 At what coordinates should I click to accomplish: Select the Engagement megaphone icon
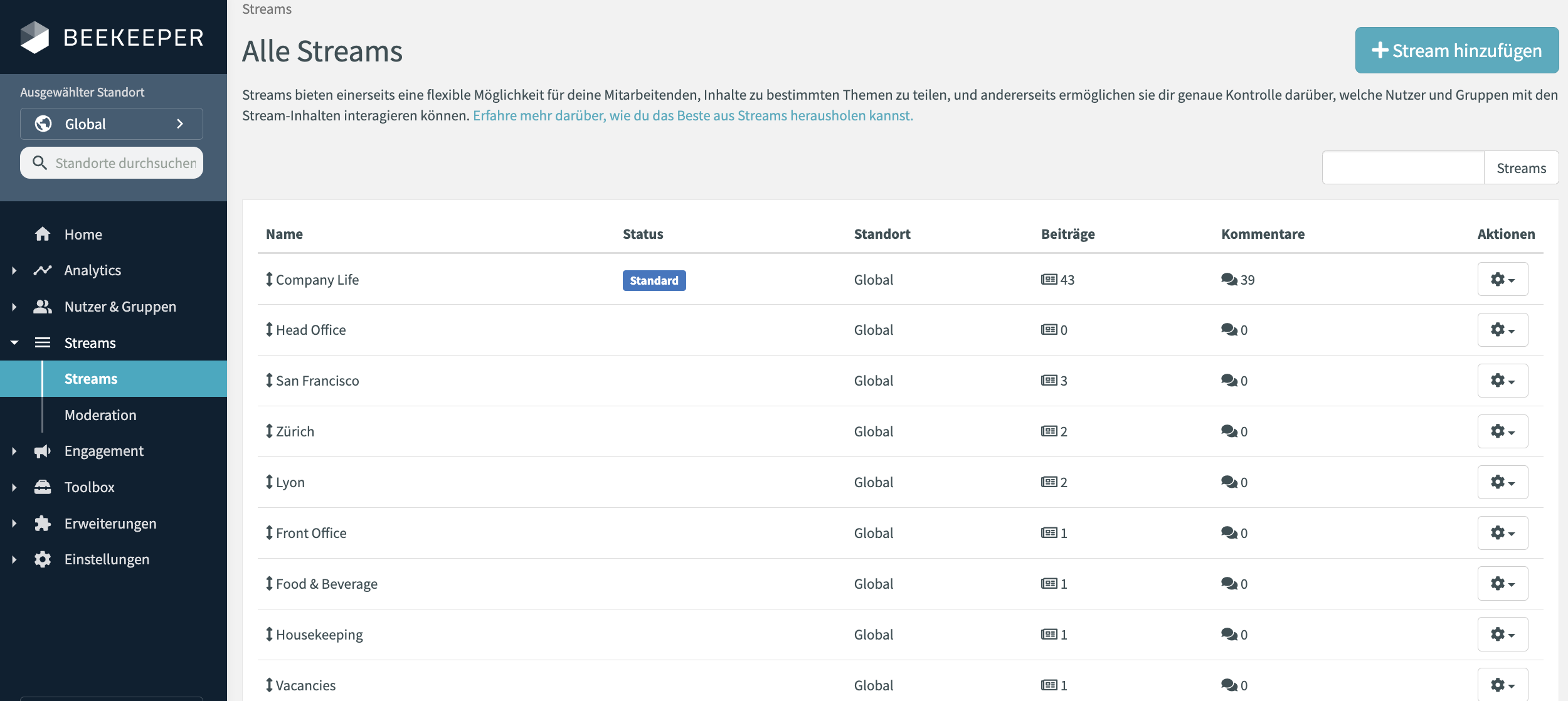42,450
